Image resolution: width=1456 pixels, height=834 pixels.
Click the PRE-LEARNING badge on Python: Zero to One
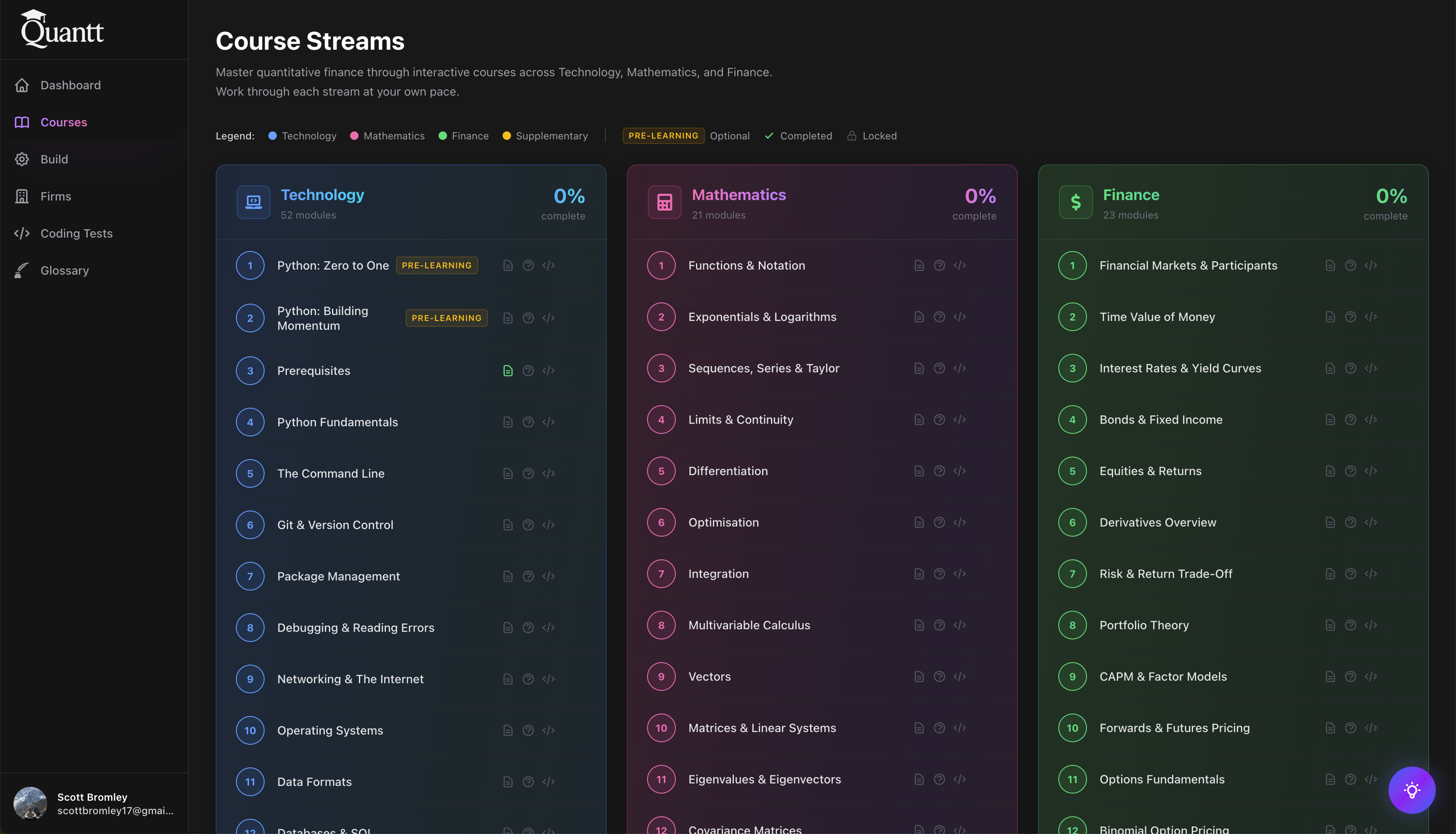(x=436, y=265)
